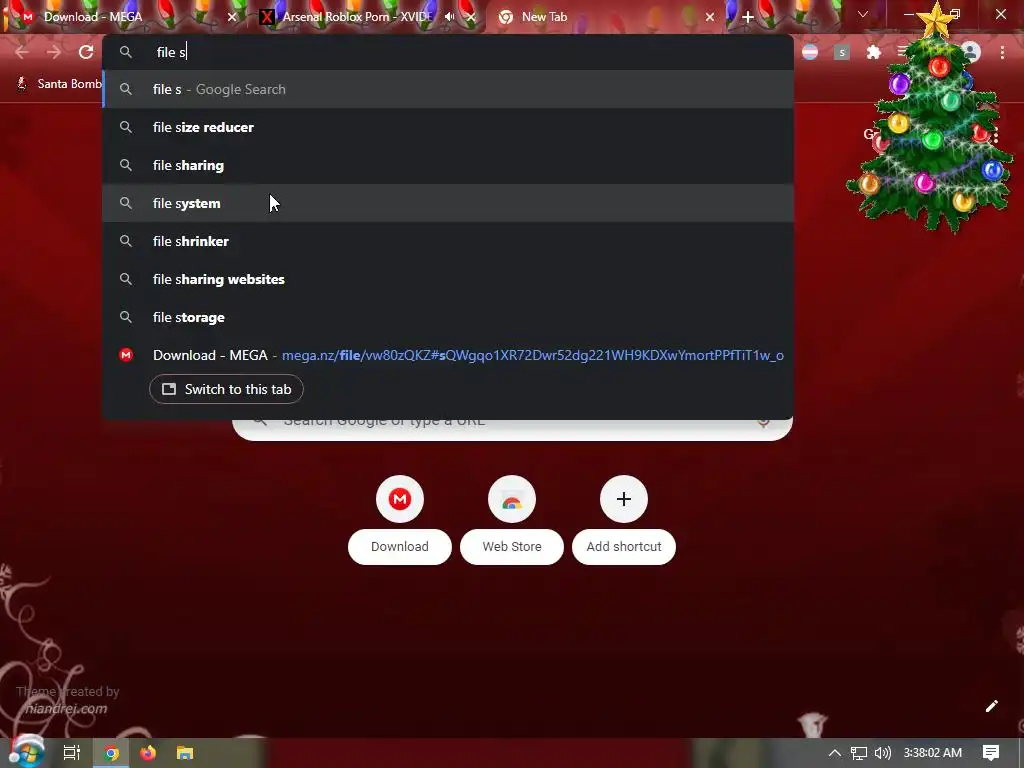Open the Action Center notifications icon
The image size is (1024, 768).
991,753
